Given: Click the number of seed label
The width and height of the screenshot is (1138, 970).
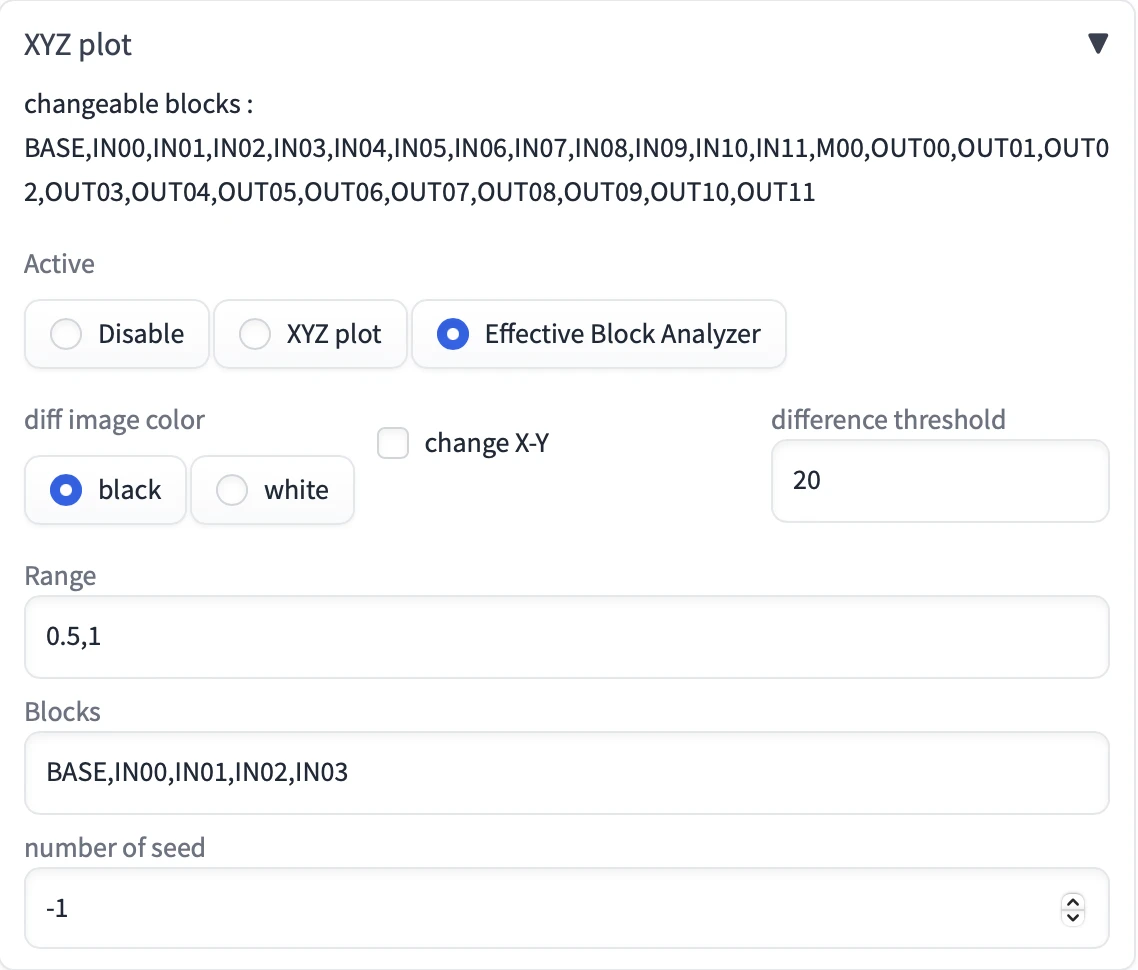Looking at the screenshot, I should click(x=114, y=848).
